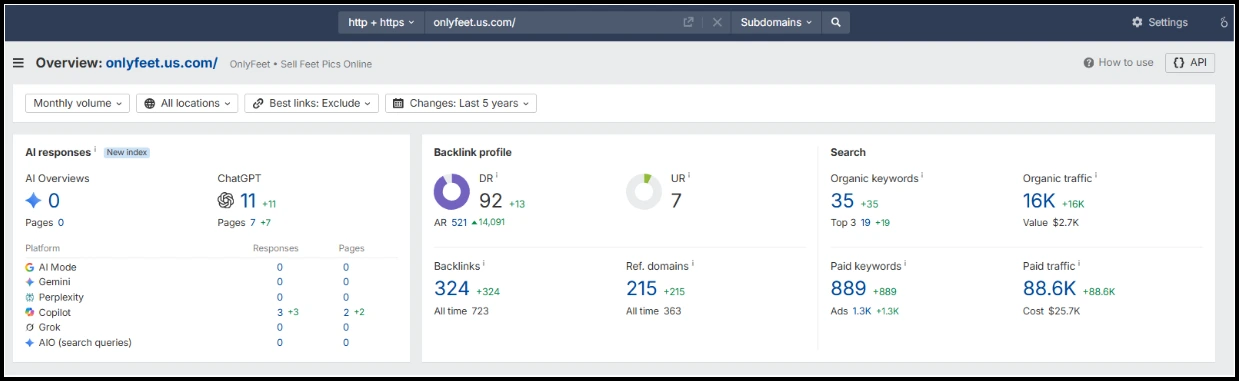This screenshot has width=1239, height=381.
Task: Click the AI Overviews Pages value 0
Action: [x=61, y=223]
